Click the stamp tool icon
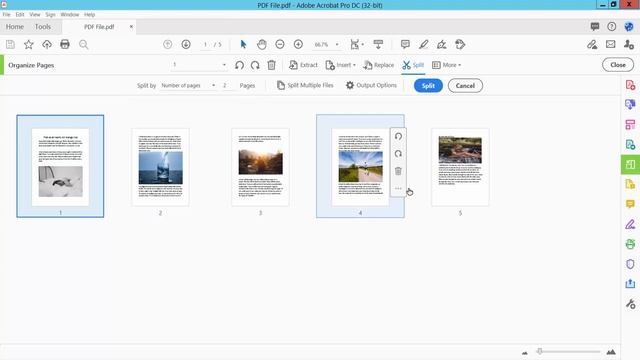This screenshot has height=360, width=640. click(460, 44)
